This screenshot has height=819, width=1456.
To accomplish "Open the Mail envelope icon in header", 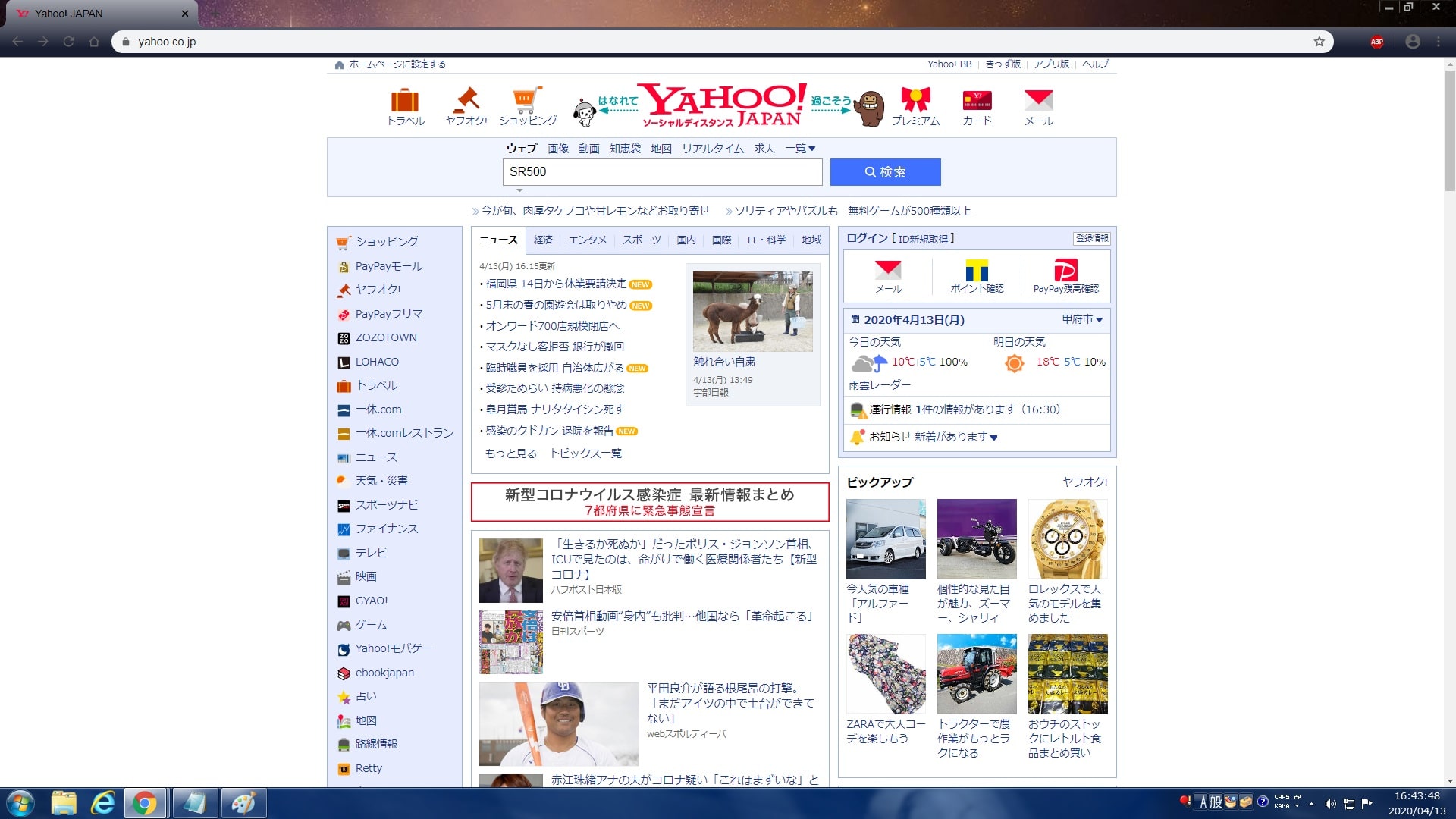I will 1038,100.
